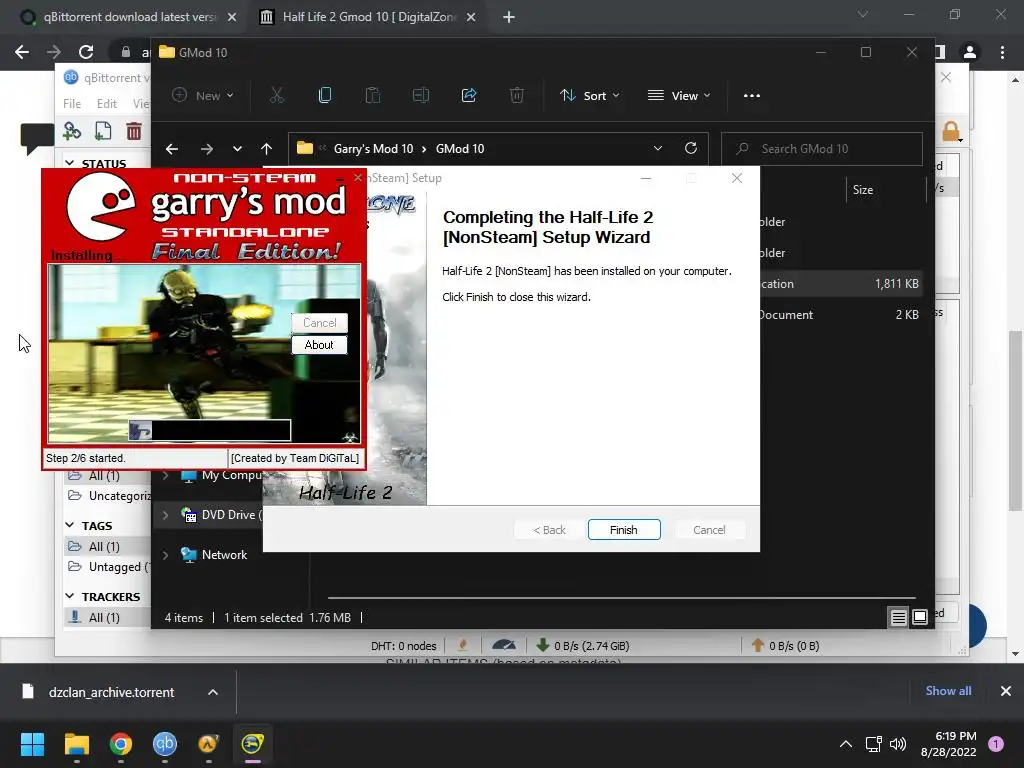Click the Rename icon in Explorer toolbar
Screen dimensions: 1024x768
click(x=421, y=95)
